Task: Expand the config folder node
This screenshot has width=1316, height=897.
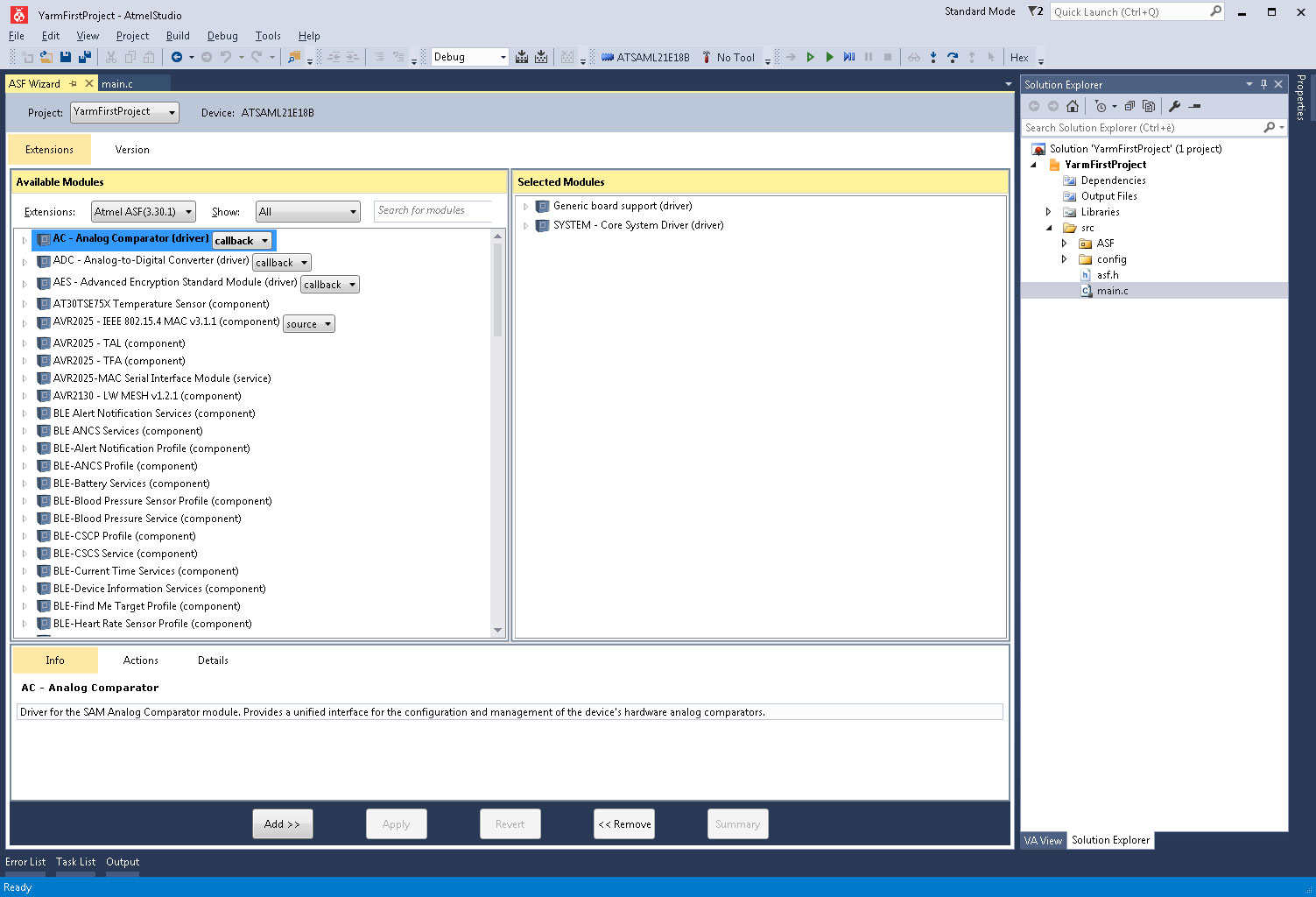Action: tap(1064, 259)
